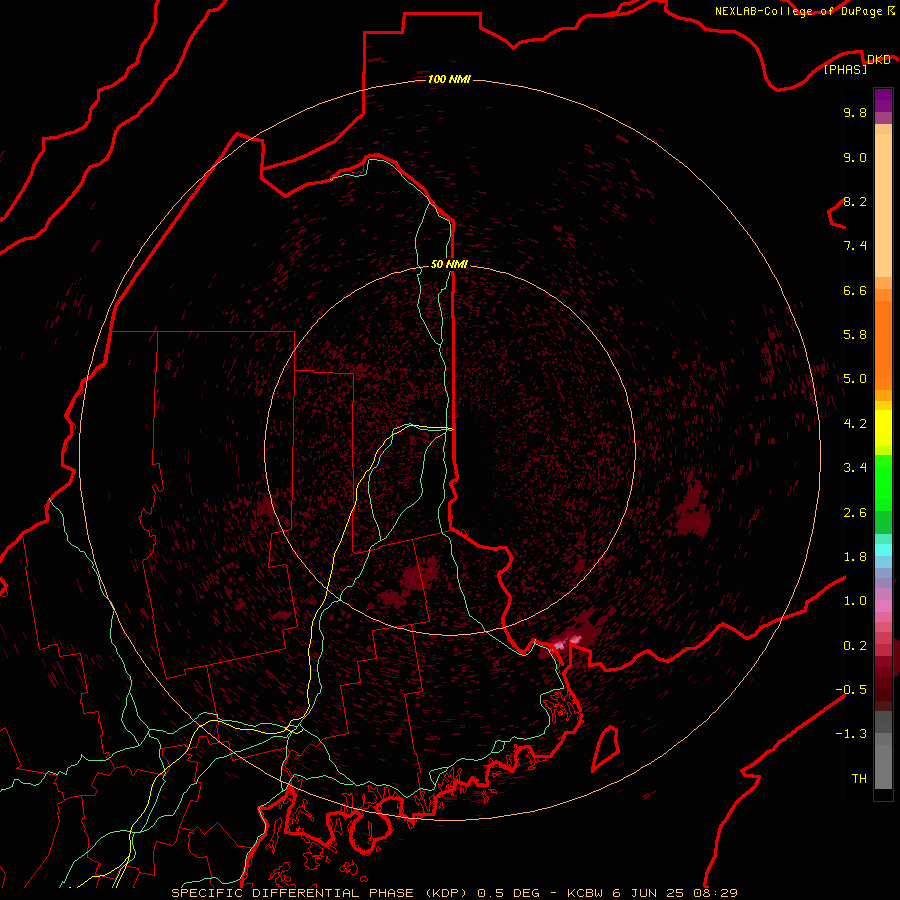Click the [PHAS] legend label
This screenshot has width=900, height=900.
(845, 70)
